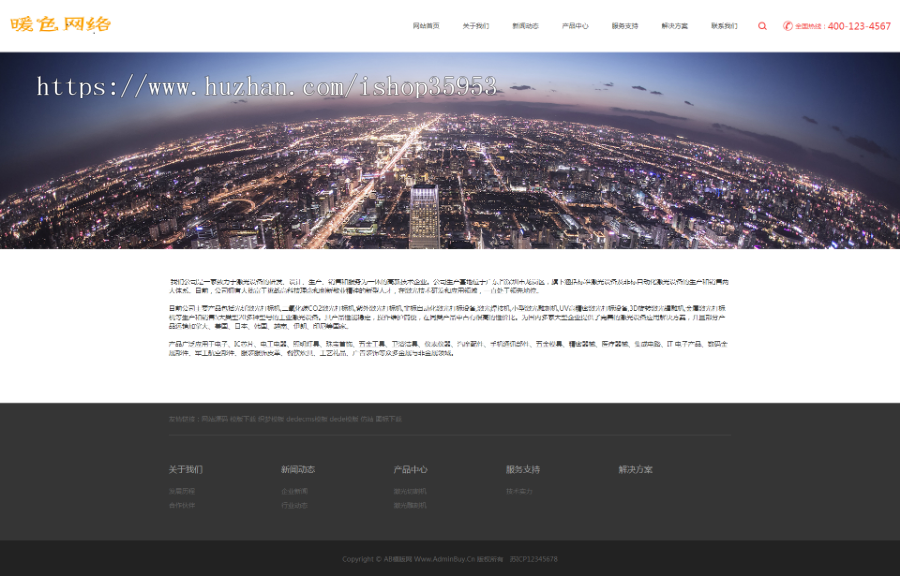900x576 pixels.
Task: Call the 400-123-4567 hotline number
Action: click(858, 26)
